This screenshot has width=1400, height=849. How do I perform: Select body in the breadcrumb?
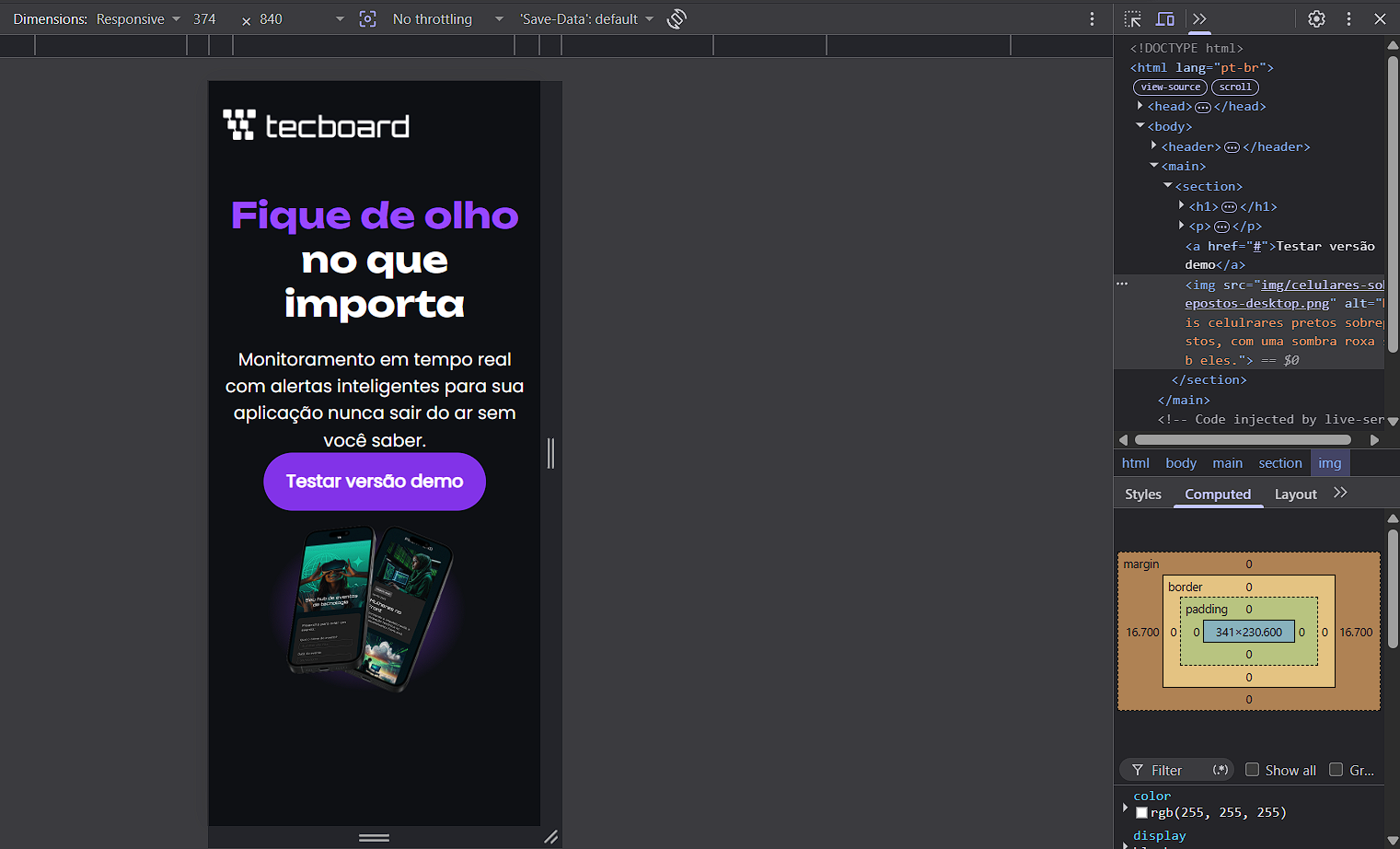tap(1181, 463)
